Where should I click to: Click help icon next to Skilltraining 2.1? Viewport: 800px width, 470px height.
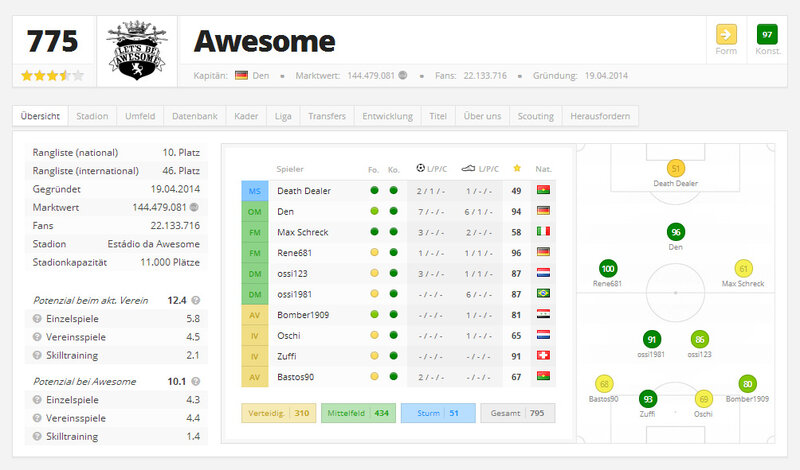(x=37, y=355)
